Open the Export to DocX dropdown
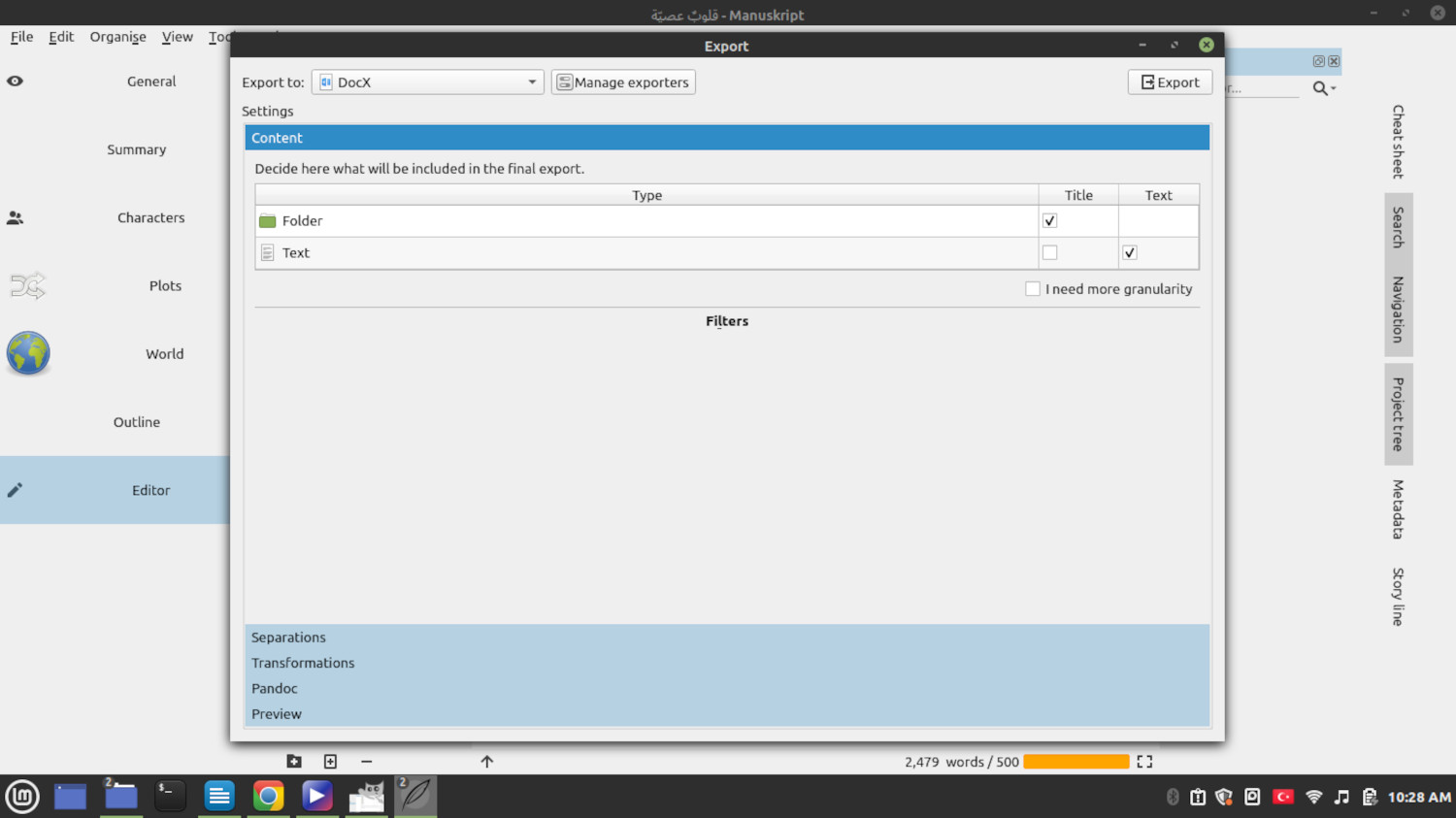This screenshot has height=818, width=1456. point(427,82)
